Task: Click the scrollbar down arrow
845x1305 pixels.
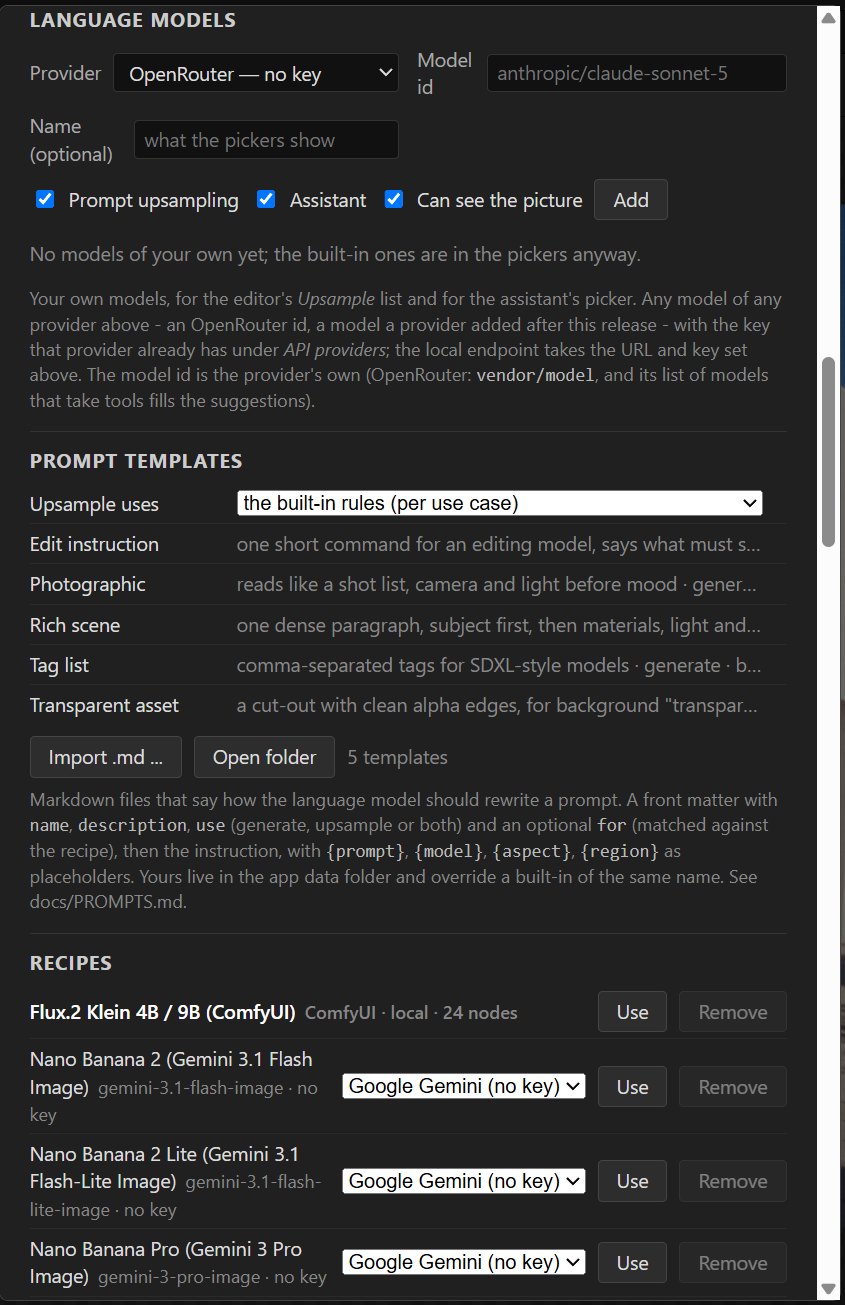Action: point(828,1288)
